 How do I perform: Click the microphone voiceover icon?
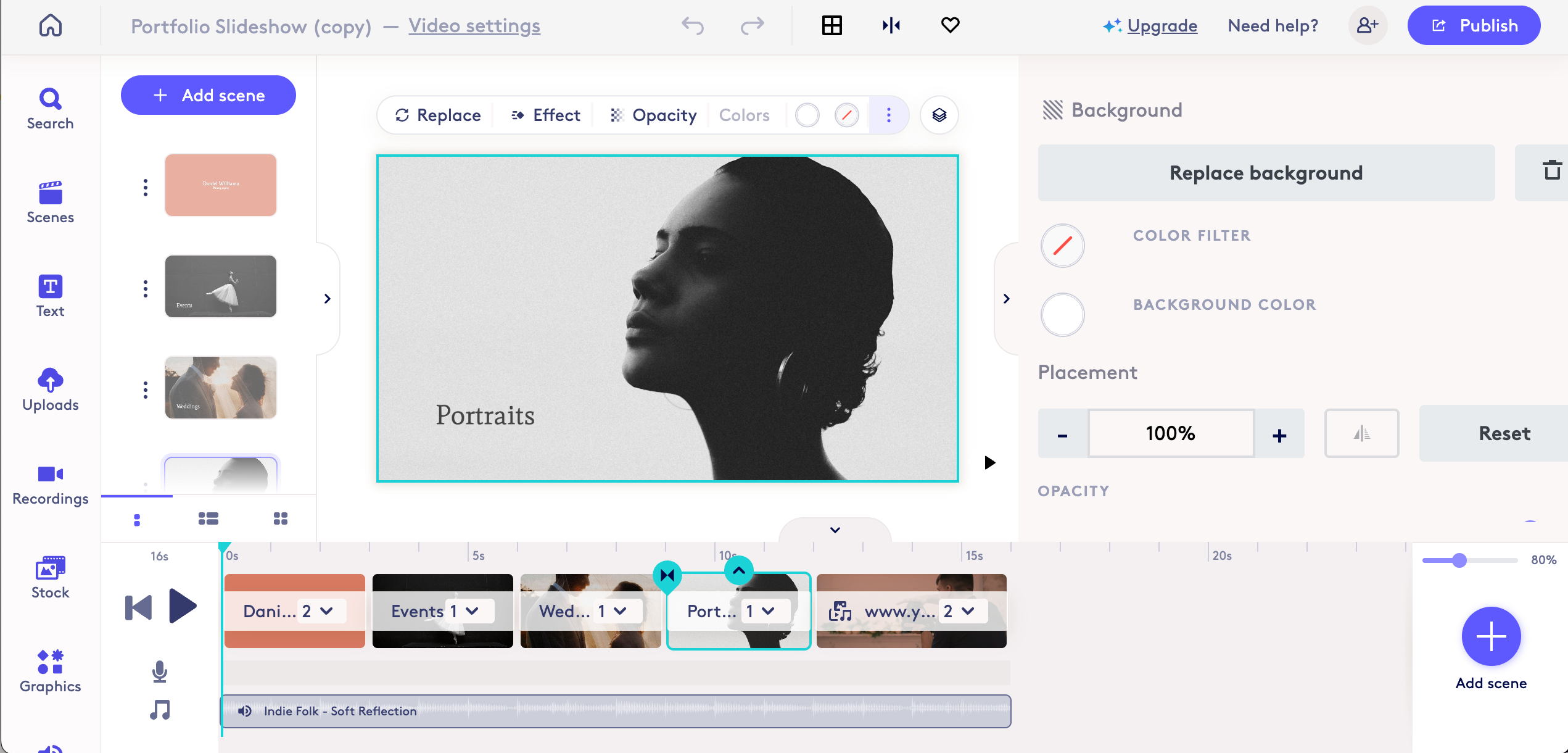tap(160, 672)
